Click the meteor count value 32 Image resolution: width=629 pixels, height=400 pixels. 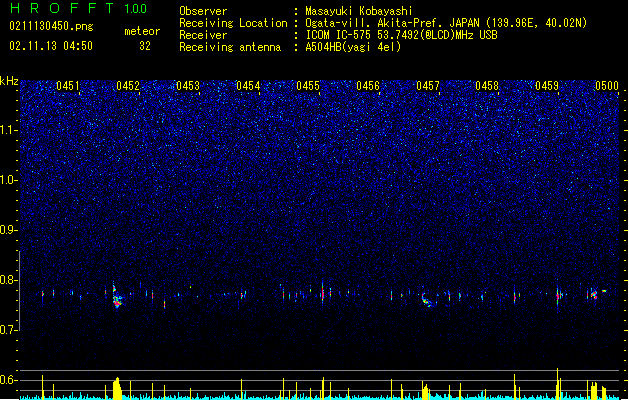(145, 46)
